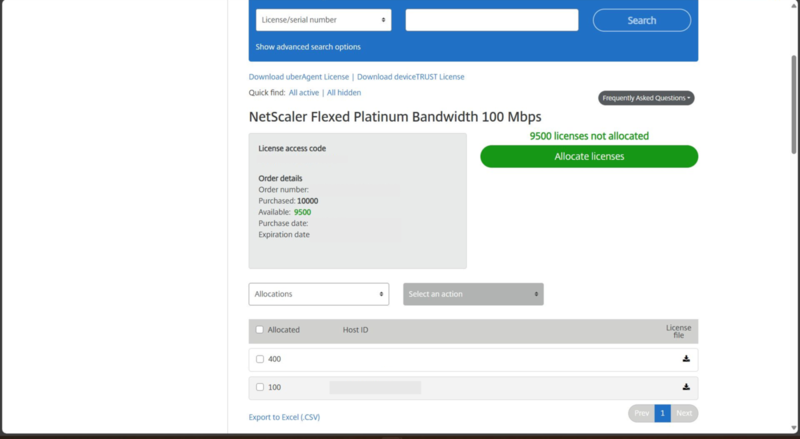Click the vertical page scrollbar thumb

[x=794, y=104]
